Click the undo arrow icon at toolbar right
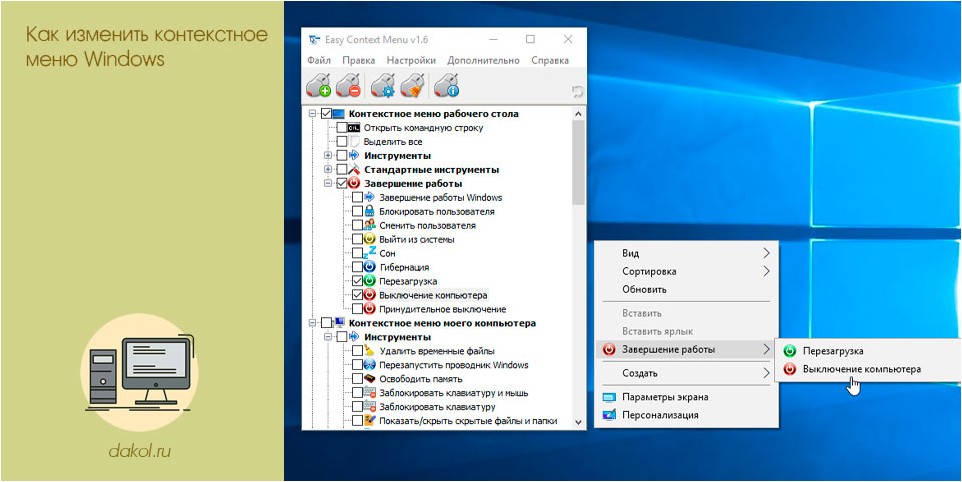 point(577,91)
